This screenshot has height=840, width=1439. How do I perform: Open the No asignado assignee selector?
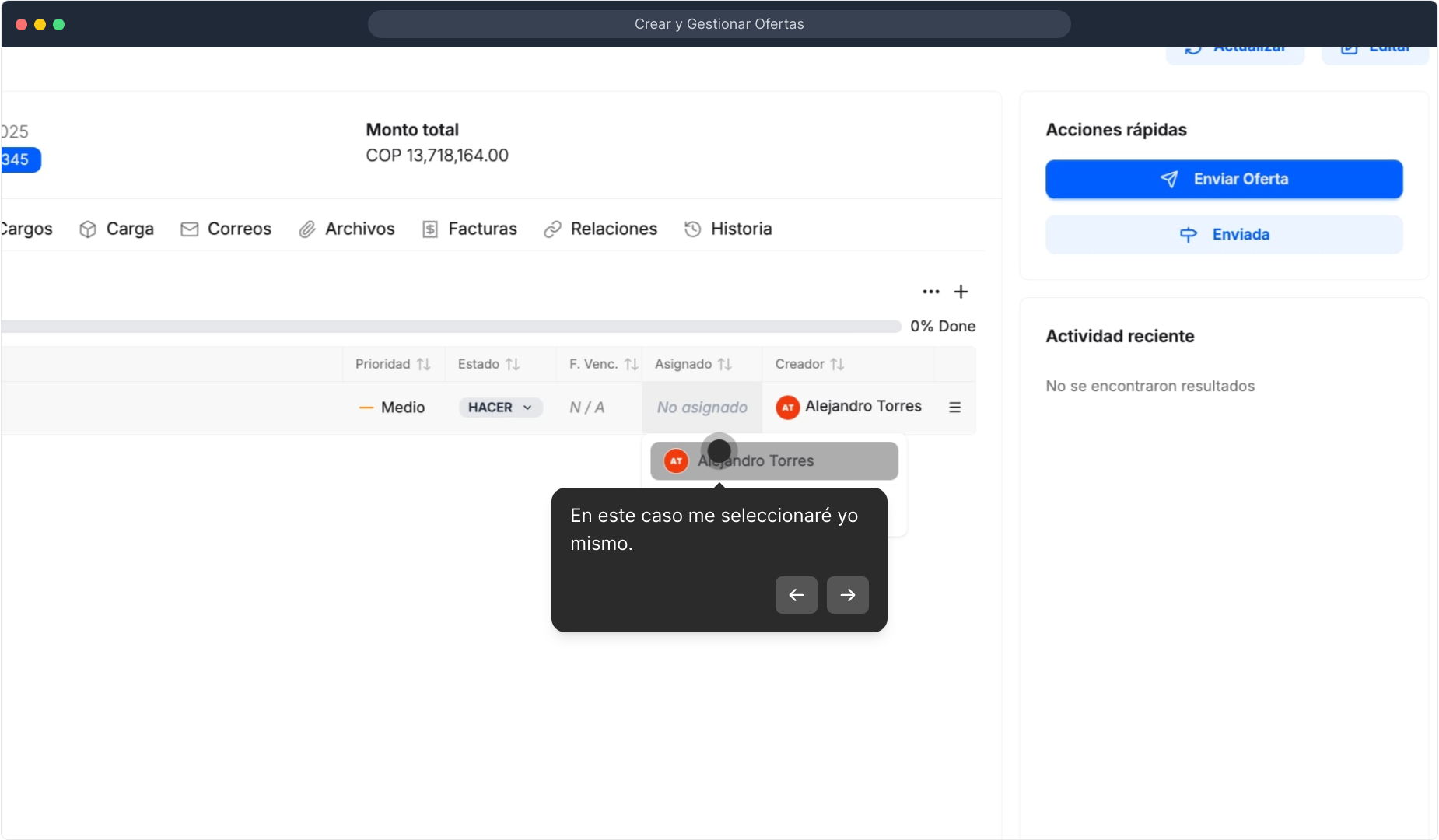[x=702, y=408]
